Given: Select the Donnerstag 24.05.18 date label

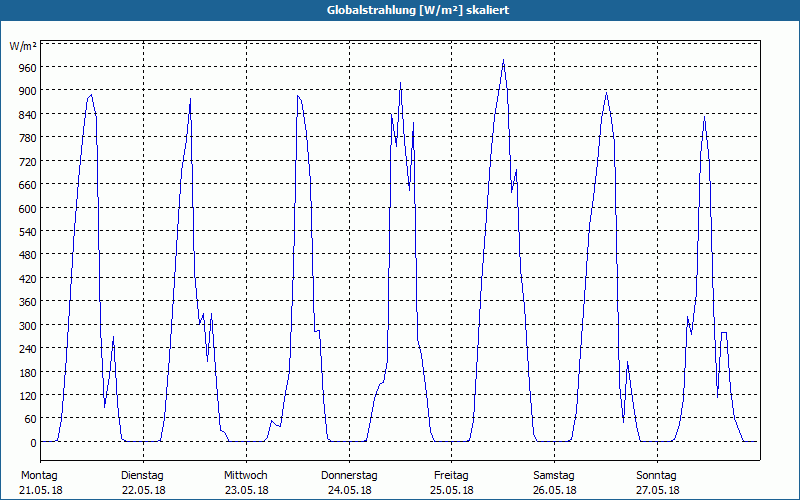Looking at the screenshot, I should (x=349, y=483).
